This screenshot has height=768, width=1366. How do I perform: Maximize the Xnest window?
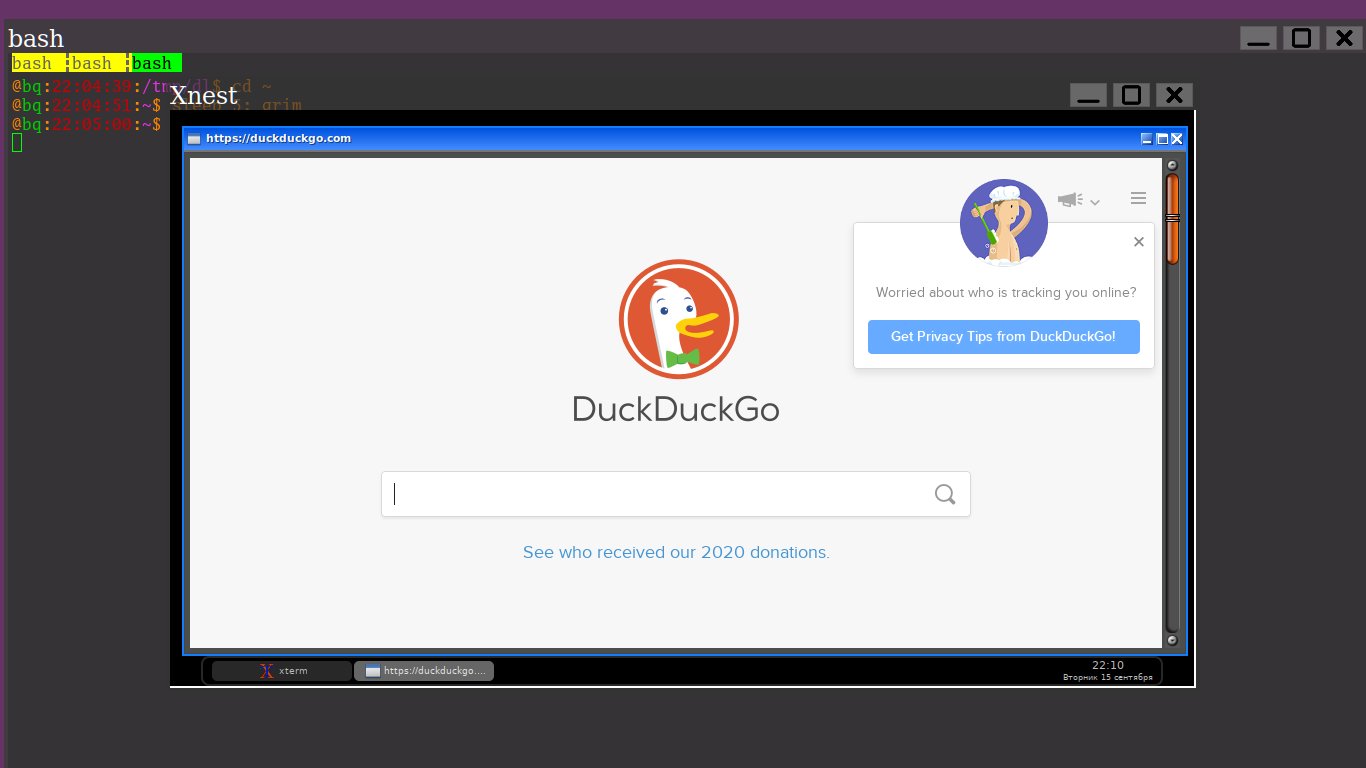pos(1131,95)
